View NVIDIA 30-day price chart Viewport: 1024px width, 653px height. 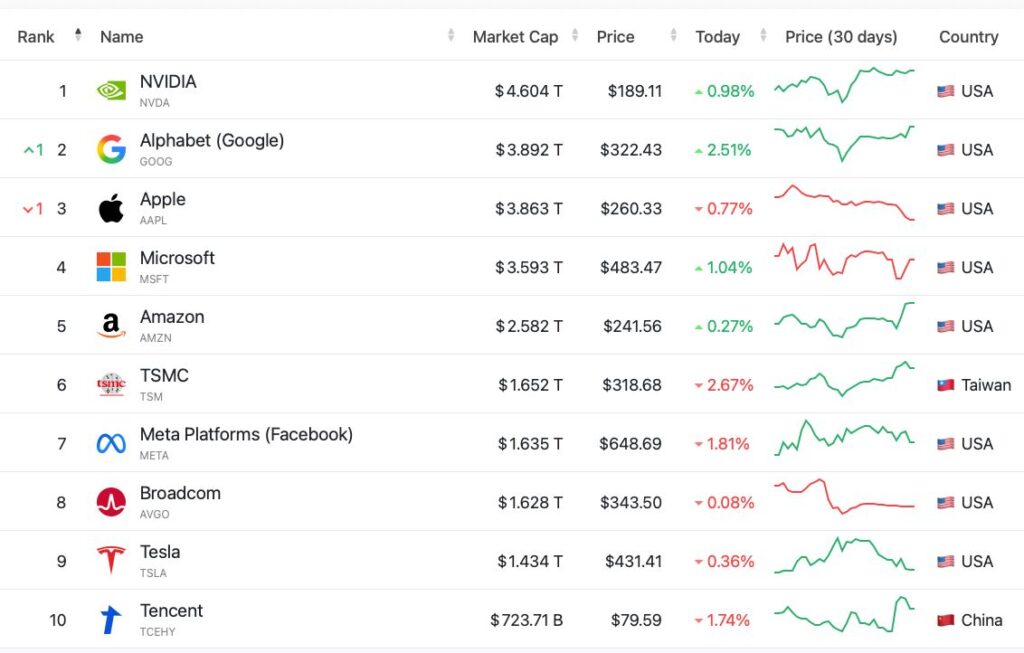844,86
